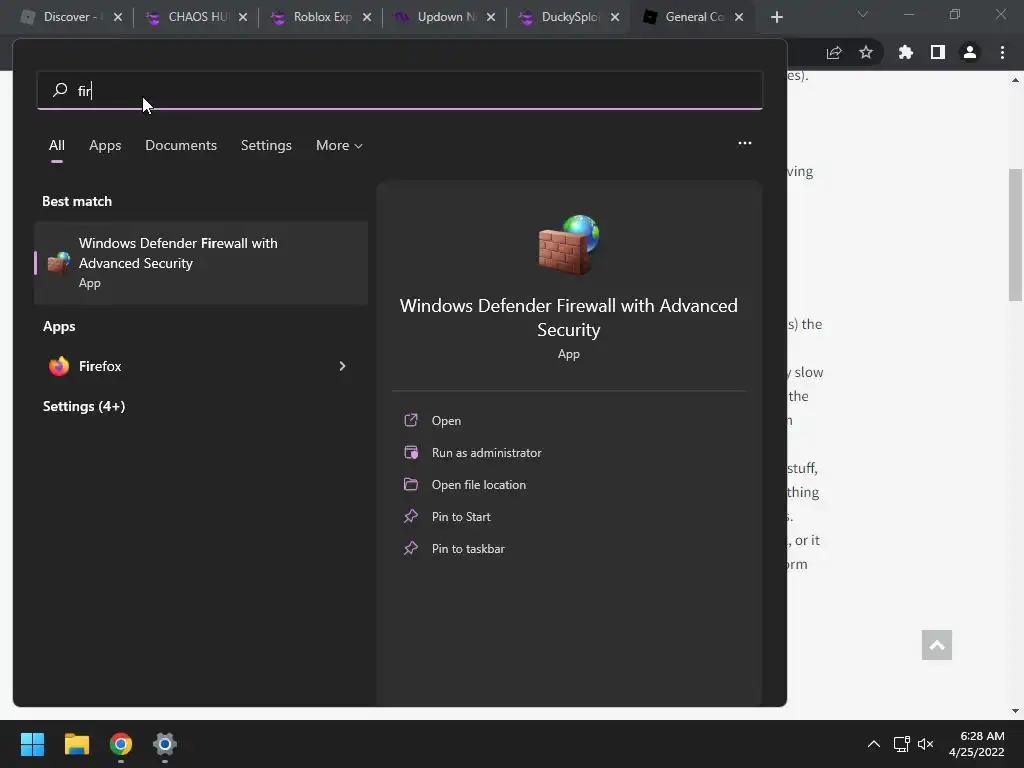This screenshot has height=768, width=1024.
Task: Close the DuckySploi browser tab
Action: coord(615,17)
